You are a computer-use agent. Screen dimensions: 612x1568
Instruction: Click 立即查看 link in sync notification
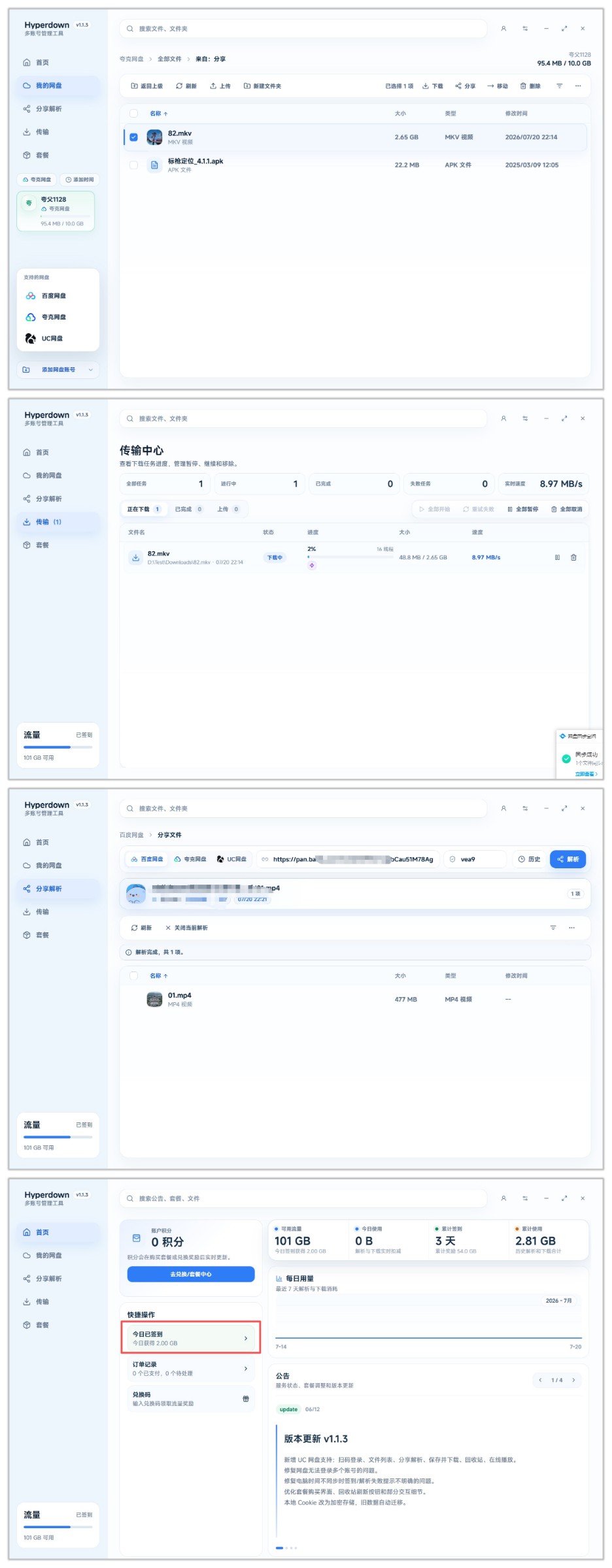point(586,774)
